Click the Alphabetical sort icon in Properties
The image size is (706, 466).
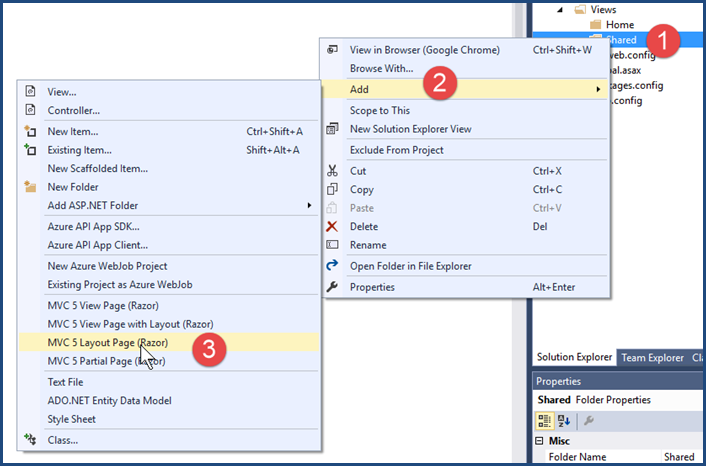click(564, 420)
